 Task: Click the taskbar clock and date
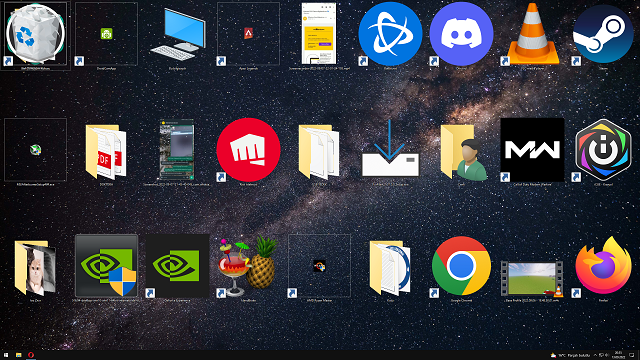coord(618,355)
